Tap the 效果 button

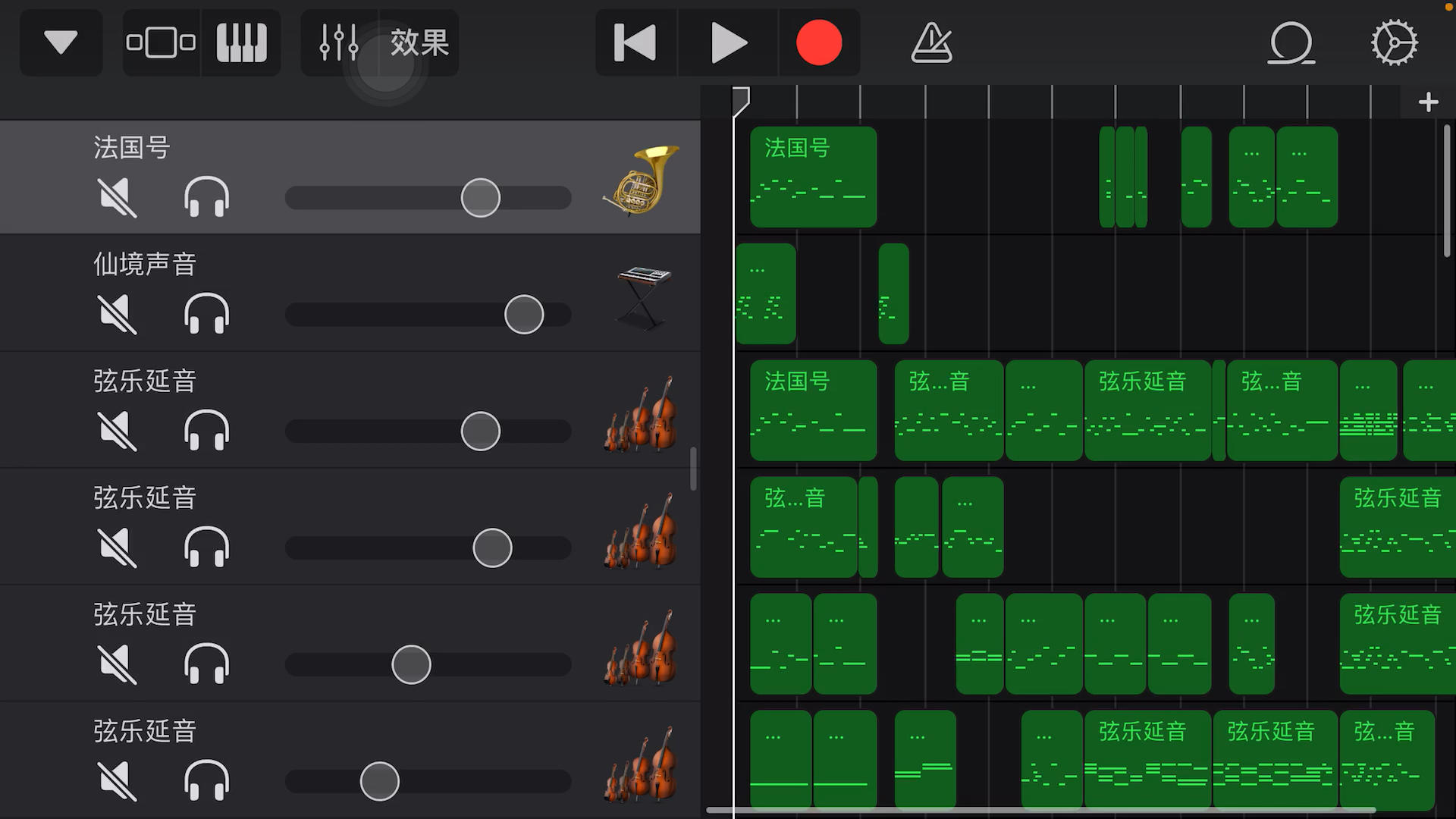pyautogui.click(x=419, y=42)
